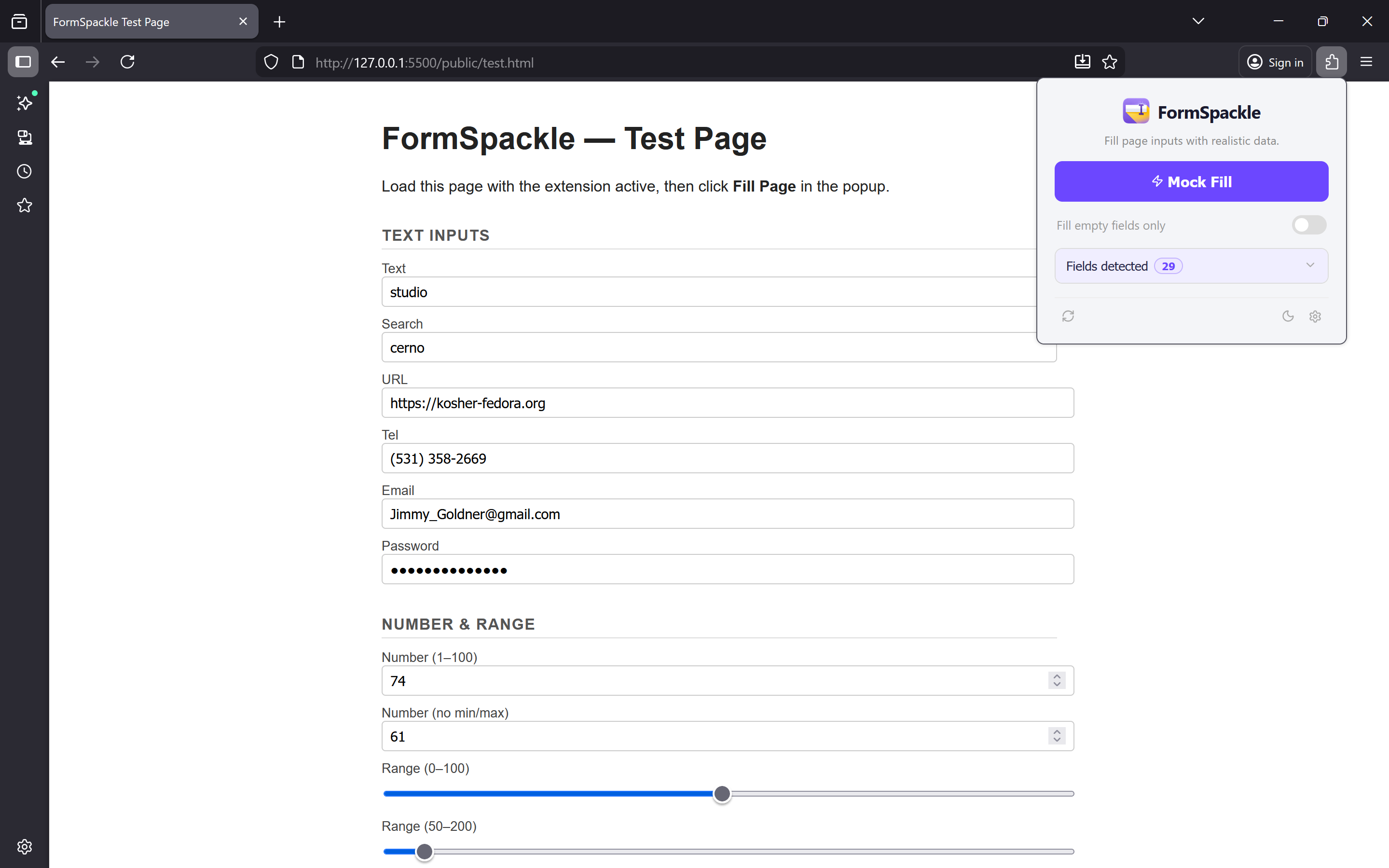Click the Mock Fill button
The image size is (1389, 868).
point(1191,181)
